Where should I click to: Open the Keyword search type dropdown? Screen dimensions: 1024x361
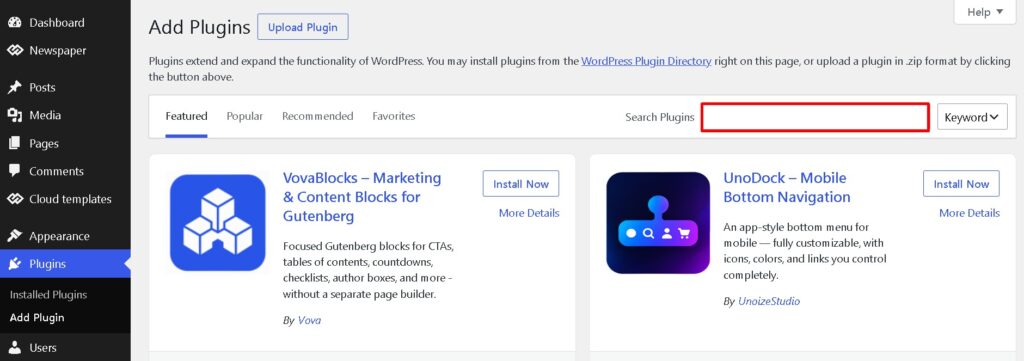click(972, 117)
